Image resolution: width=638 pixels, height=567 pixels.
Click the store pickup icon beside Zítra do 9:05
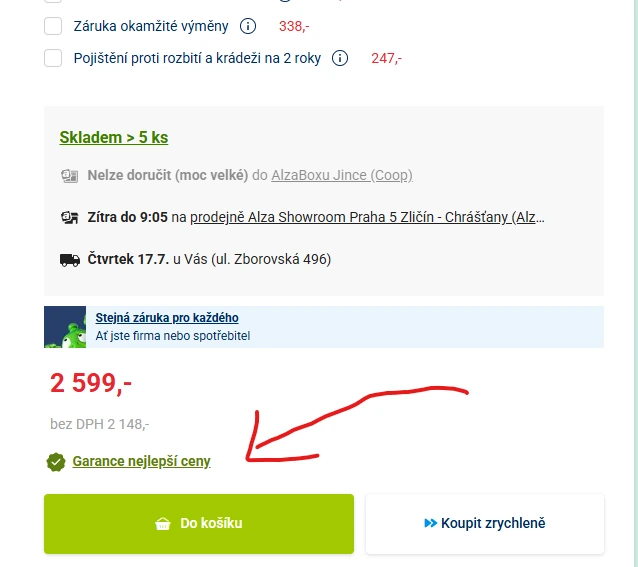click(x=70, y=218)
